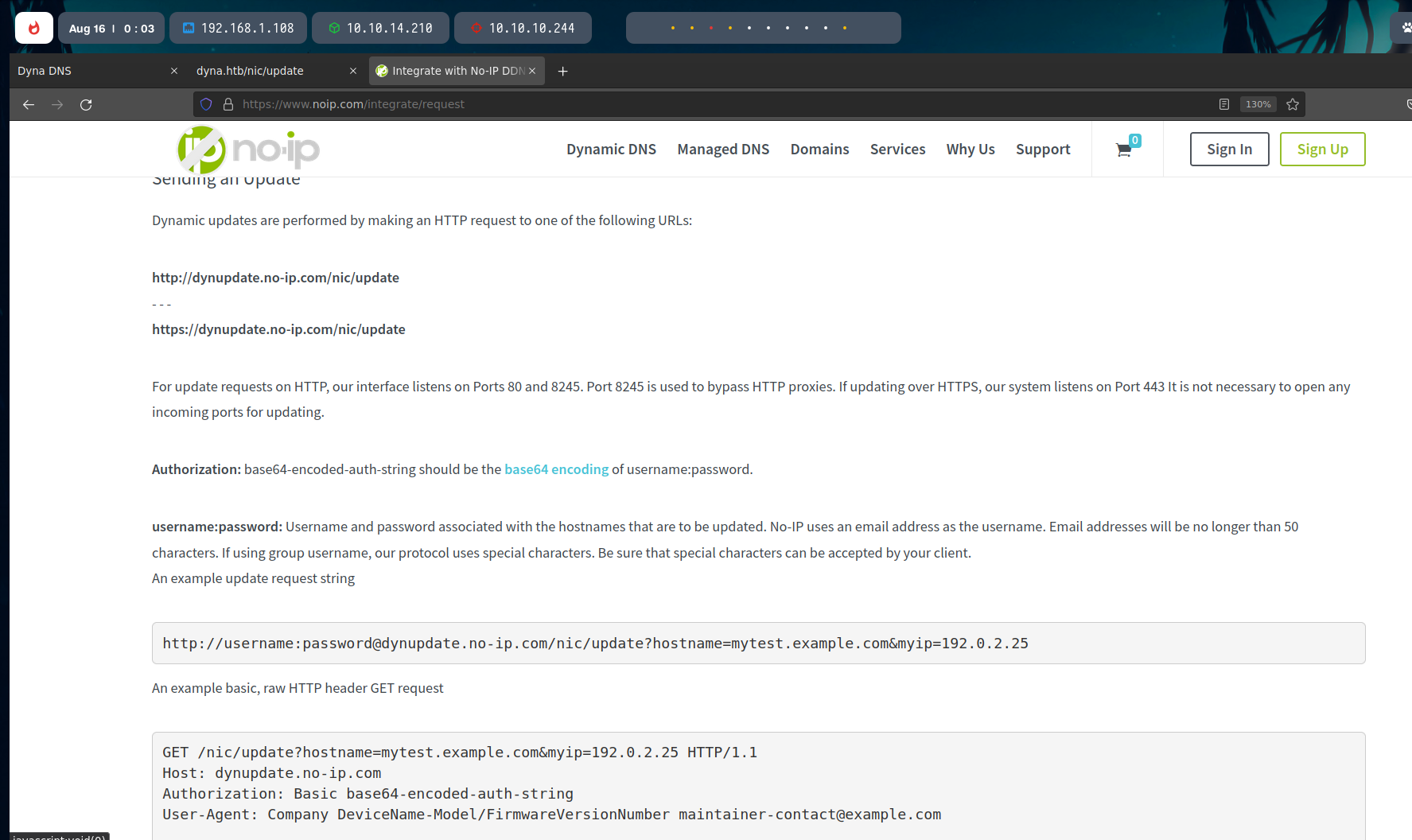Open the Dynamic DNS menu
1412x840 pixels.
pyautogui.click(x=611, y=150)
